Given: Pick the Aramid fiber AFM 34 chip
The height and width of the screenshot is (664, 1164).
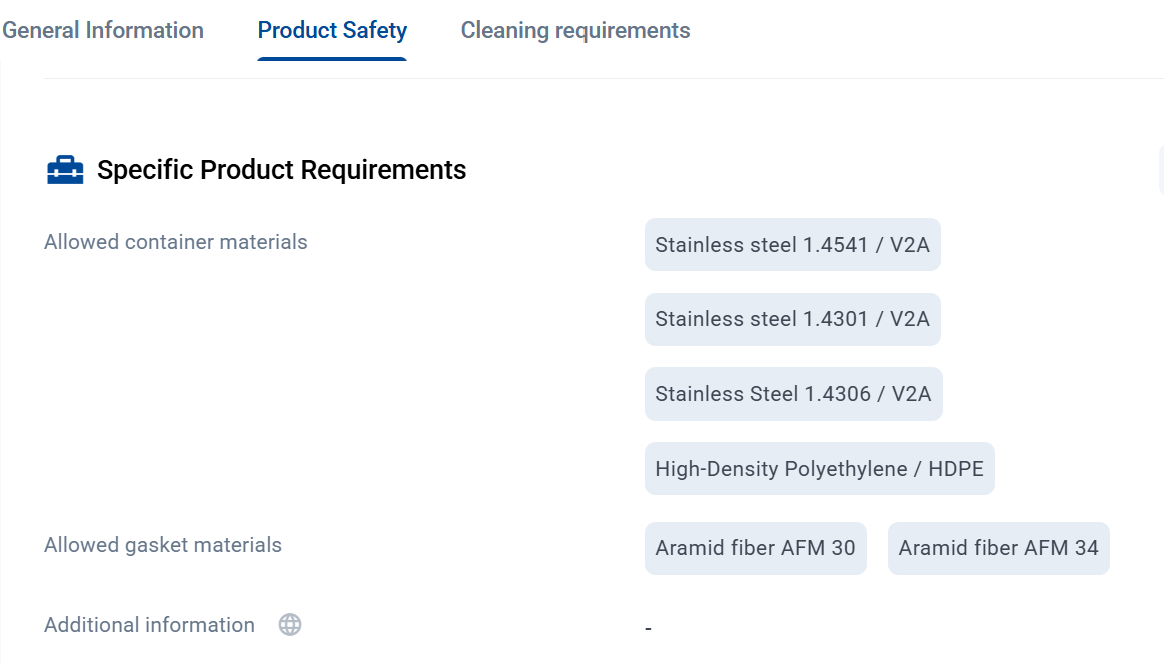Looking at the screenshot, I should pos(998,548).
